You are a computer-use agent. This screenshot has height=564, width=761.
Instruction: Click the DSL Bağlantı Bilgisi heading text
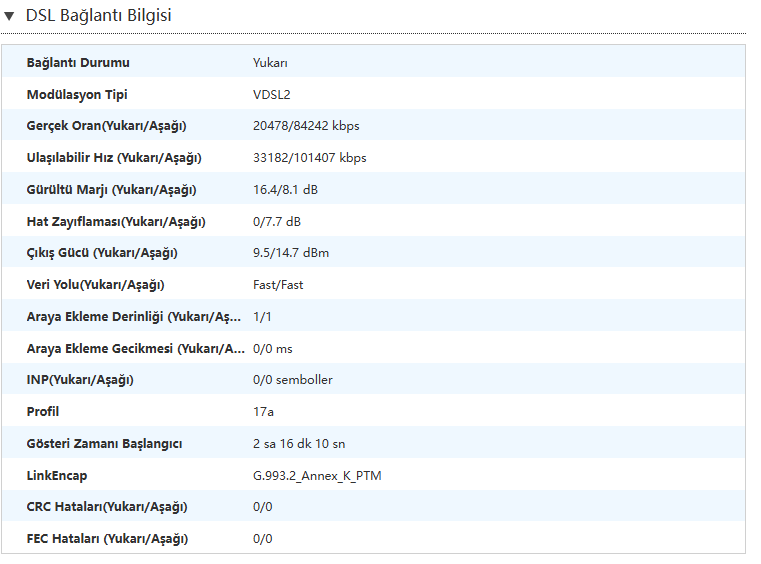[99, 16]
